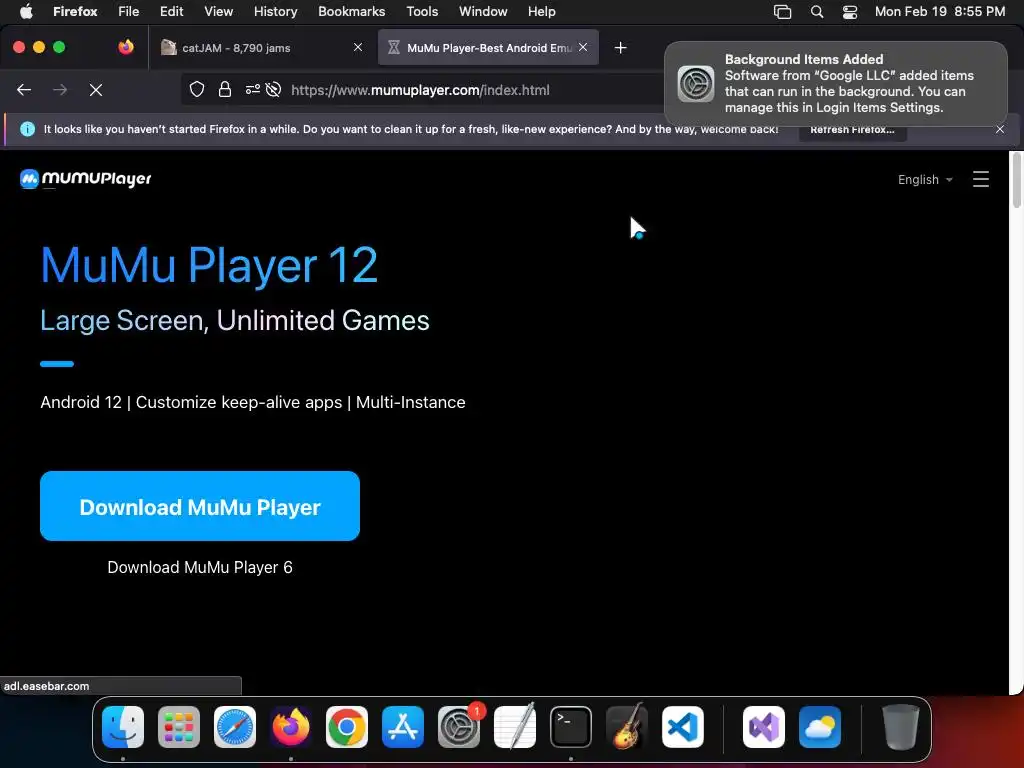Open System Settings from the Dock
Viewport: 1024px width, 768px height.
click(459, 726)
